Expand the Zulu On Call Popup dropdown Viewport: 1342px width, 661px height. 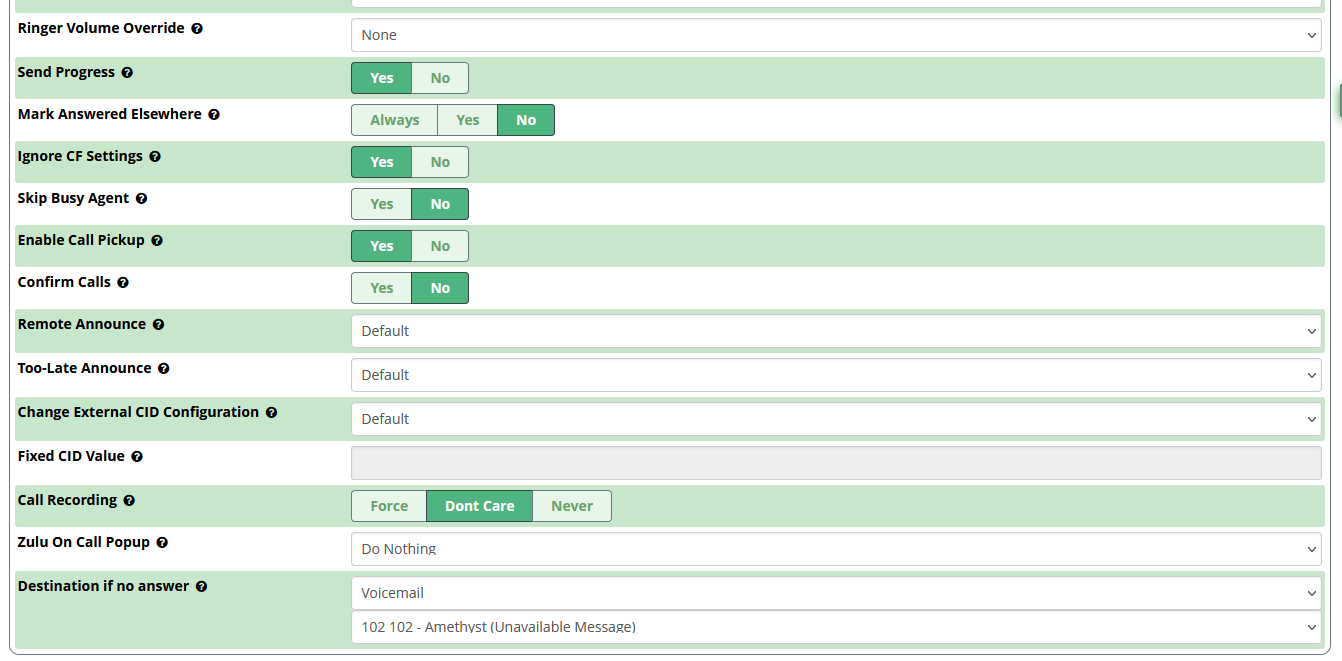pos(836,549)
